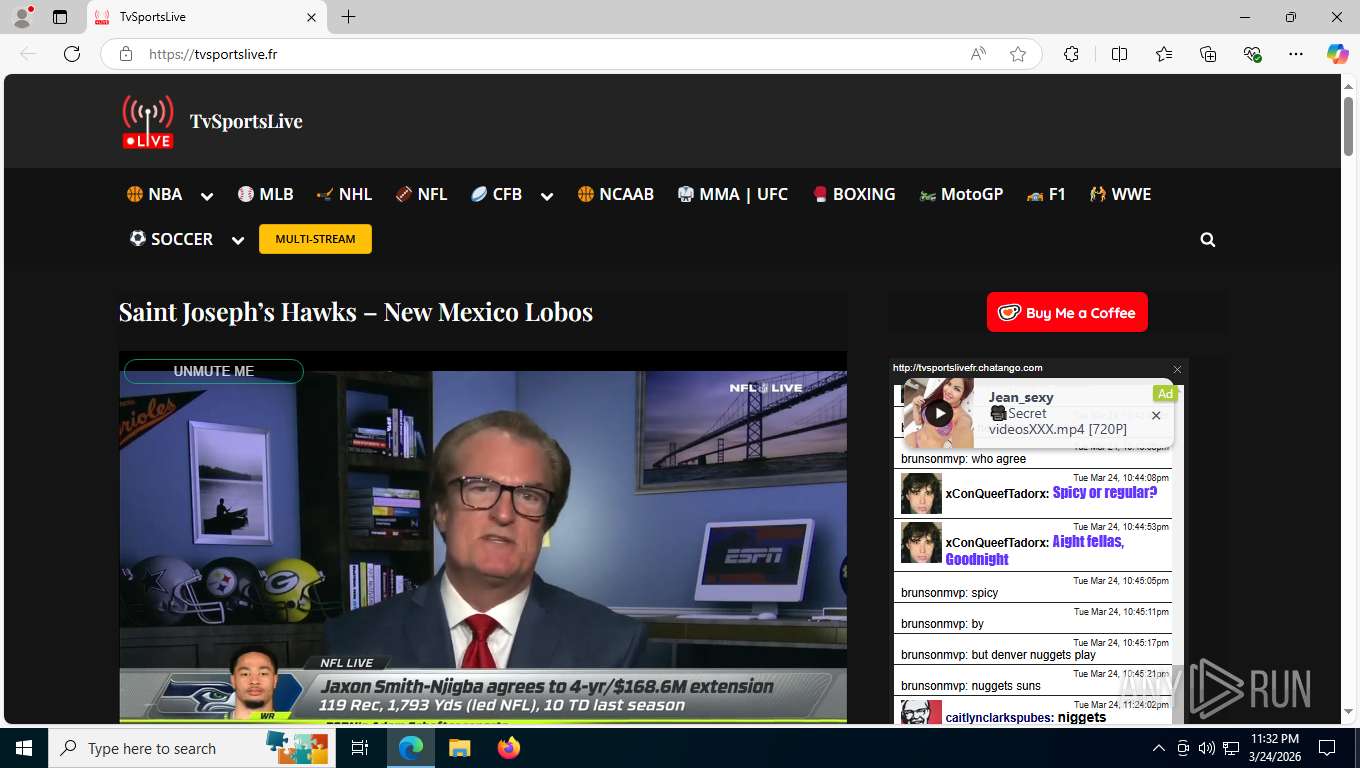Screen dimensions: 1360x768
Task: Open Browser essentials heart icon
Action: pos(1252,54)
